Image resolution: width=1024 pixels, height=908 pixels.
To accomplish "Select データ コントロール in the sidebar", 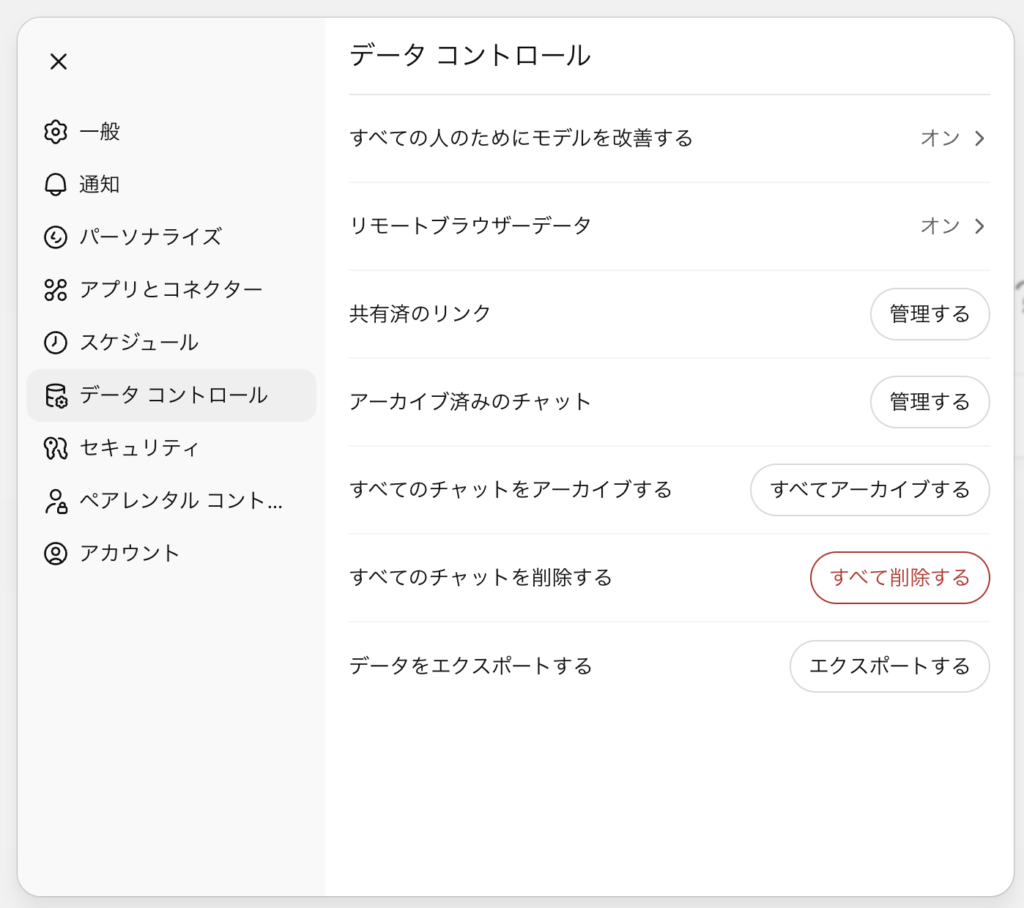I will (x=172, y=395).
